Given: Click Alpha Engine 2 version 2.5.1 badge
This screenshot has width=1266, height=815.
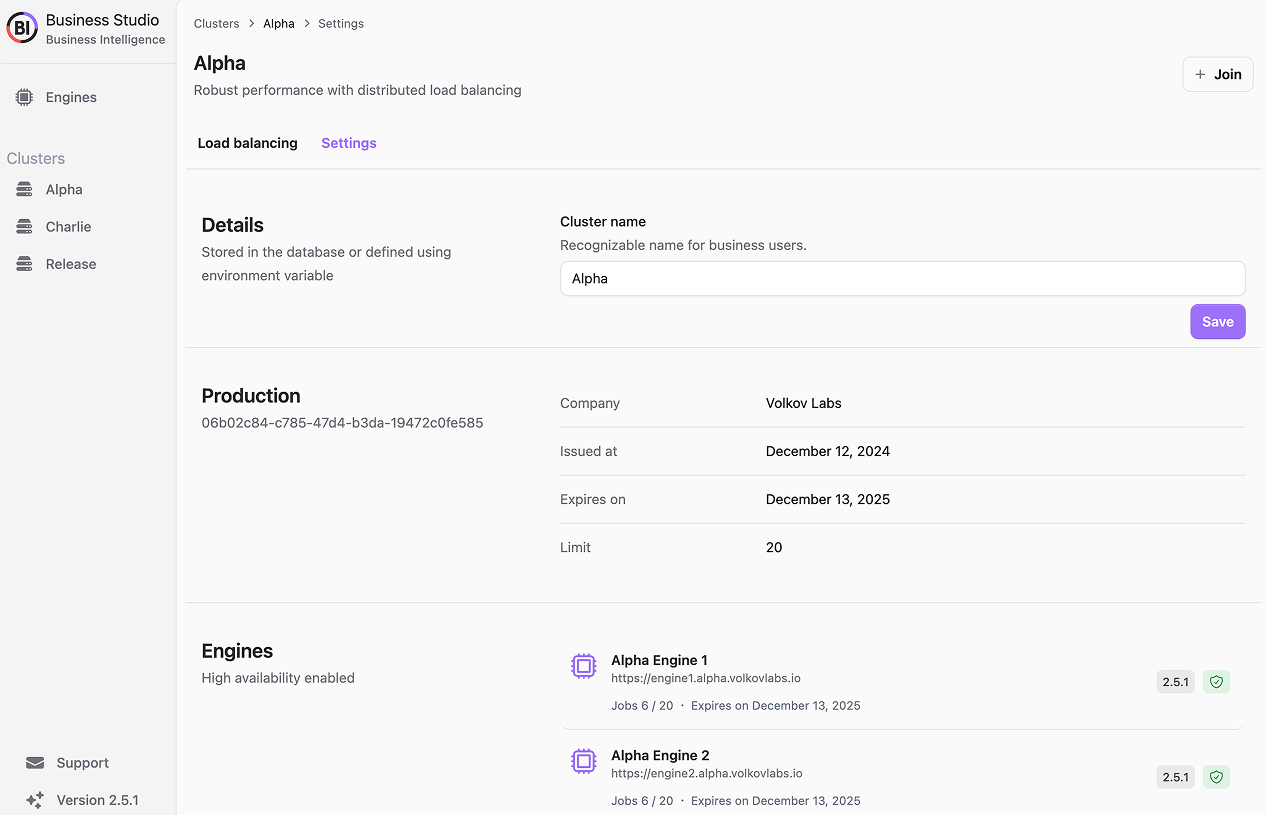Looking at the screenshot, I should (x=1175, y=777).
